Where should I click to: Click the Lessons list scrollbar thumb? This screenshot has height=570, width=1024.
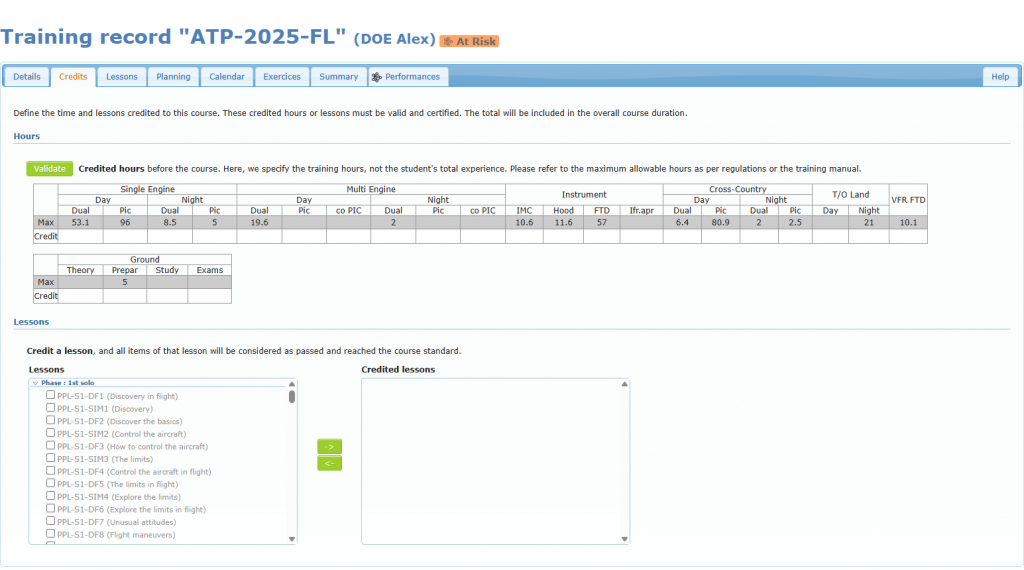(292, 396)
